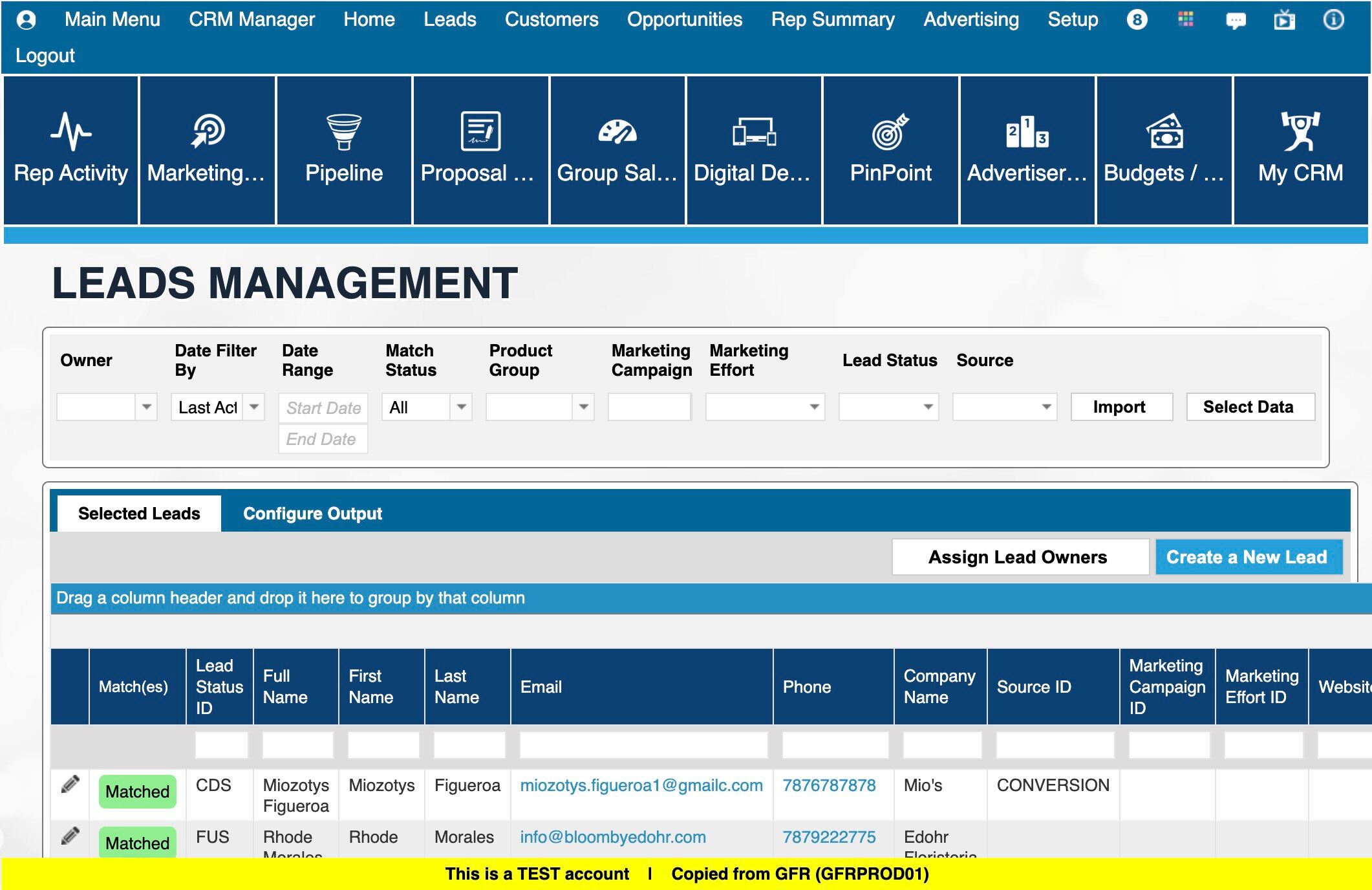Image resolution: width=1372 pixels, height=890 pixels.
Task: Open the Rep Activity tile
Action: pyautogui.click(x=71, y=150)
